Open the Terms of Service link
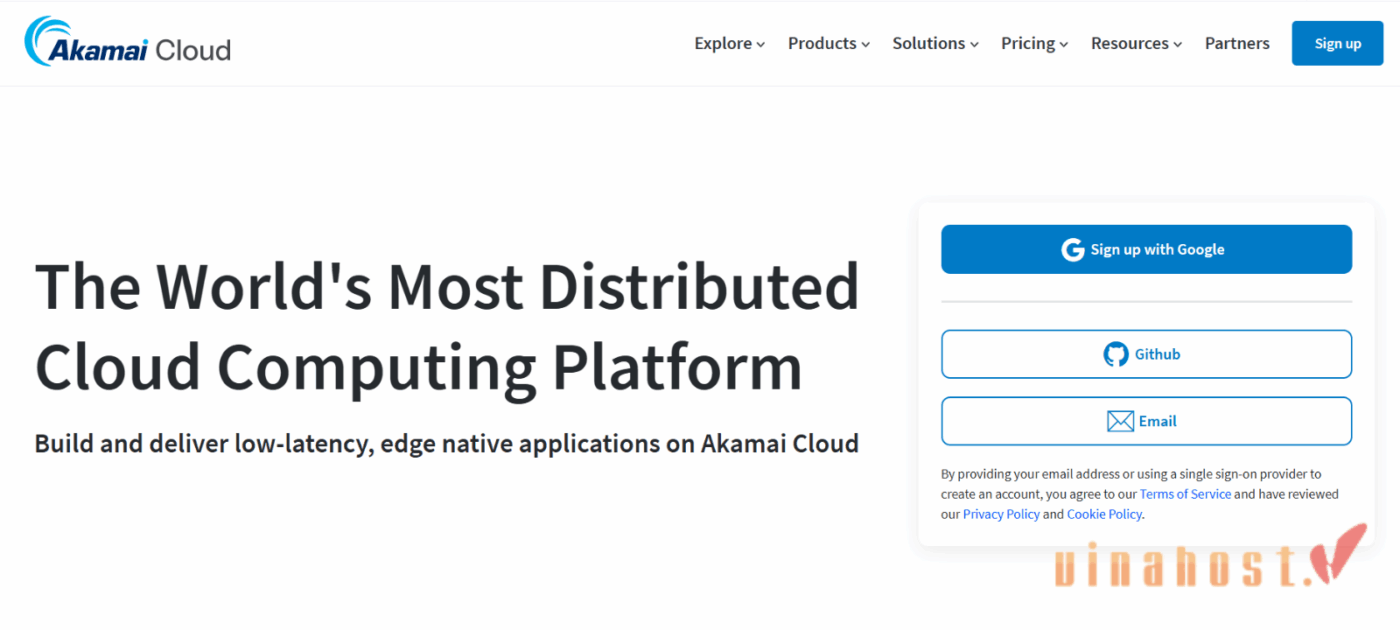Screen dimensions: 1400x630 click(1185, 494)
